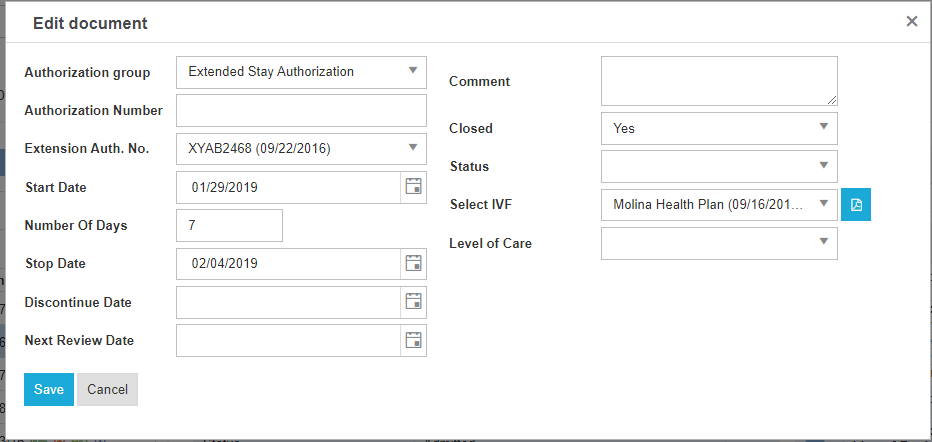932x442 pixels.
Task: Click inside the Comment text area
Action: pyautogui.click(x=719, y=81)
